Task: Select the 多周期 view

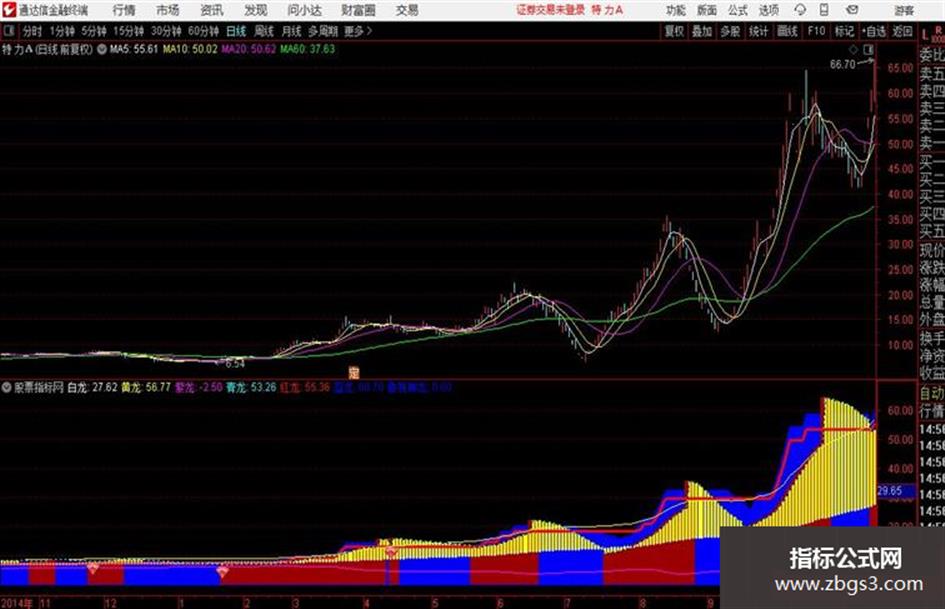Action: [x=323, y=31]
